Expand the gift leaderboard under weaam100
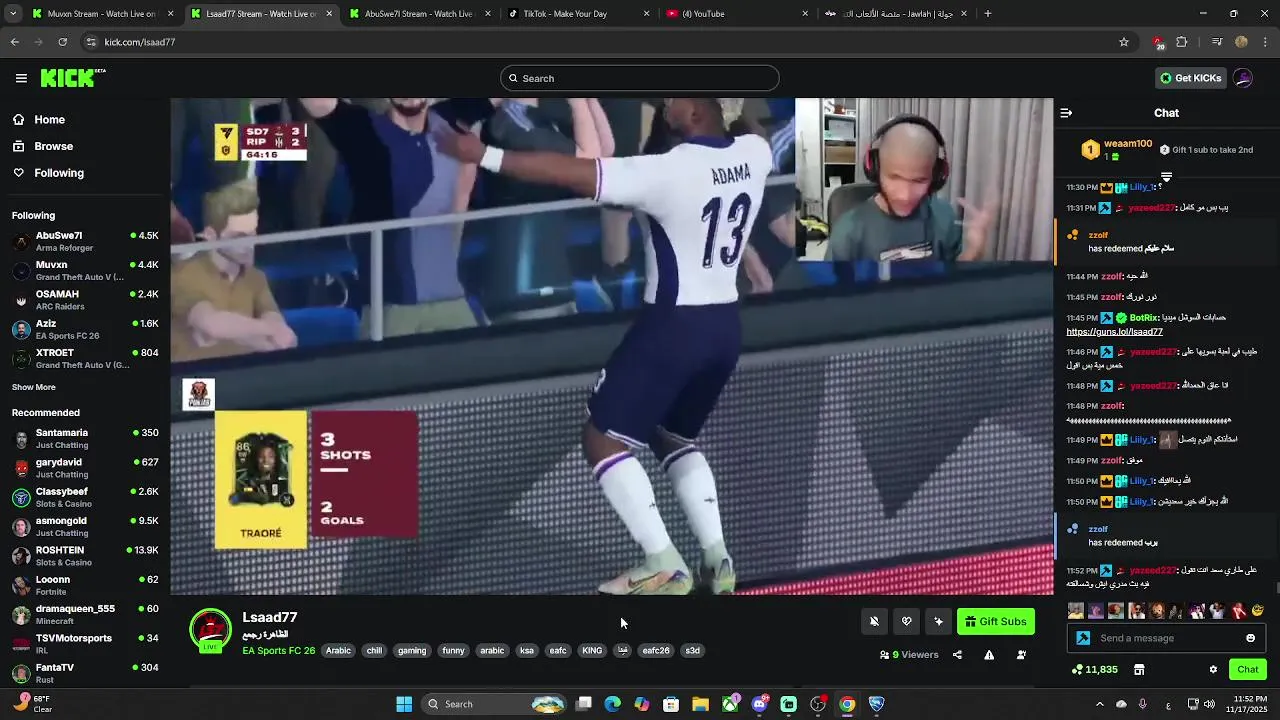Image resolution: width=1280 pixels, height=720 pixels. 1166,177
